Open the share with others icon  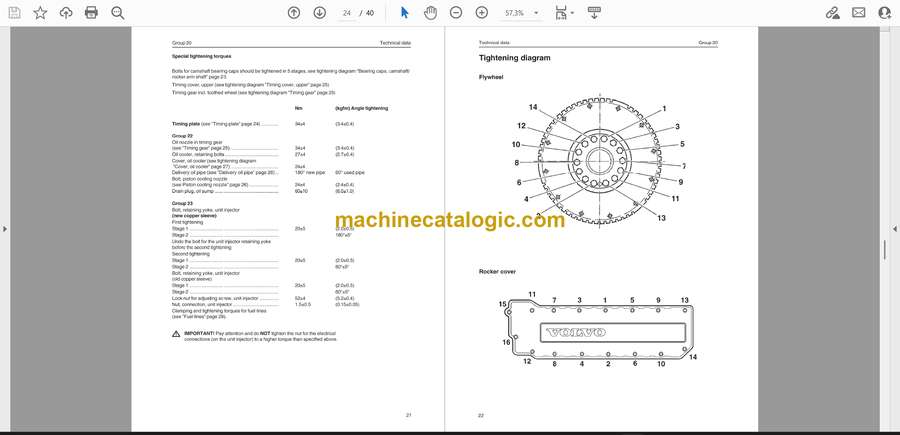click(885, 13)
